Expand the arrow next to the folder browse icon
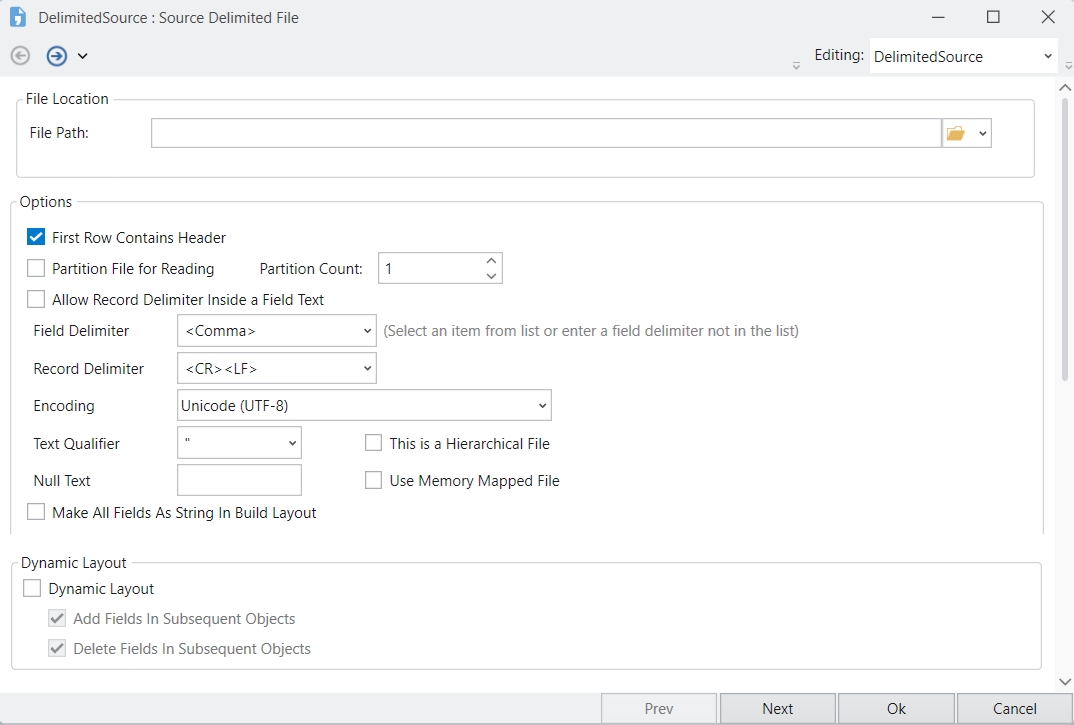 (982, 133)
